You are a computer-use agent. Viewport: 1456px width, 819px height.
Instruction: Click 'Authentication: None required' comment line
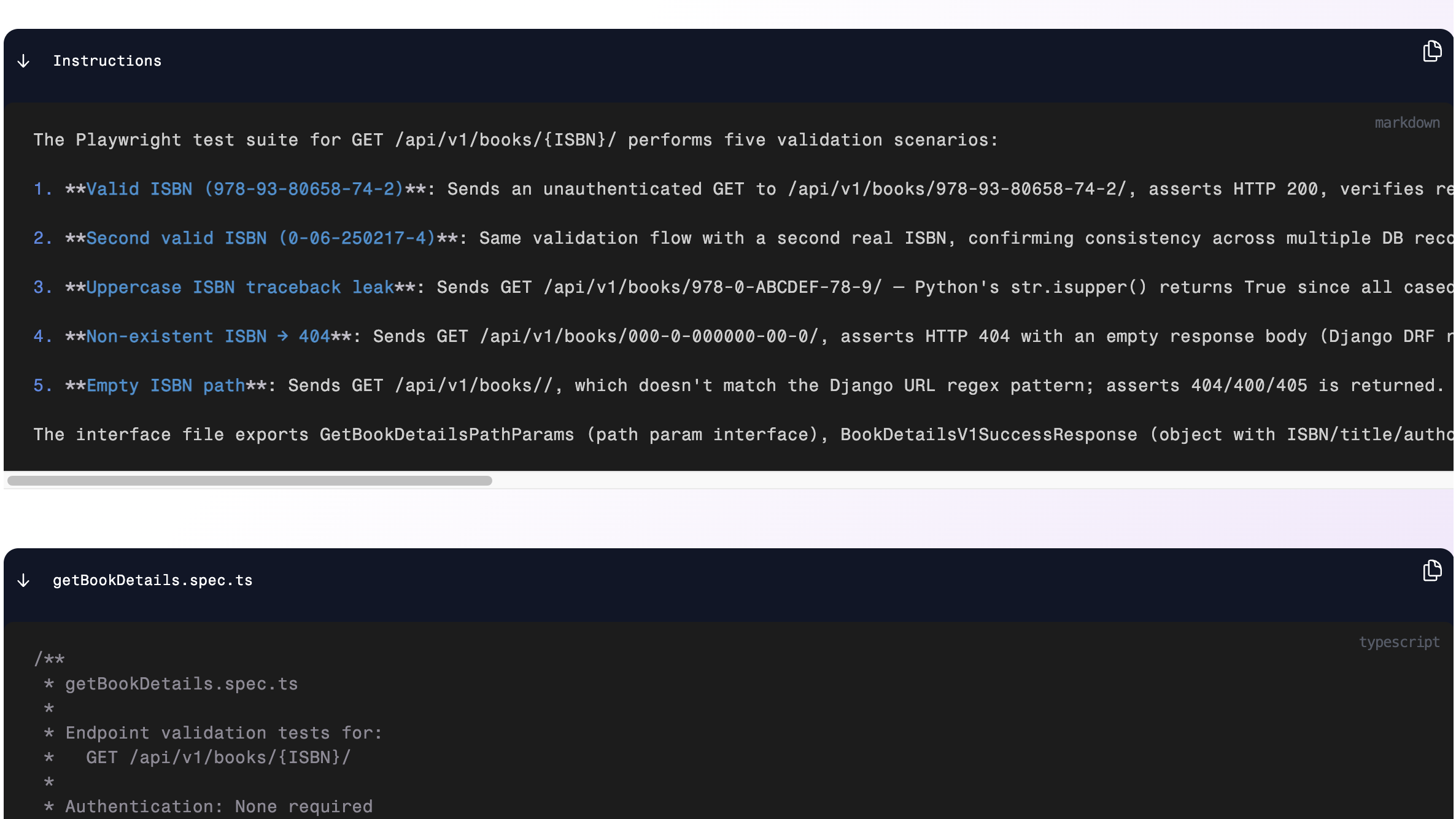click(208, 807)
